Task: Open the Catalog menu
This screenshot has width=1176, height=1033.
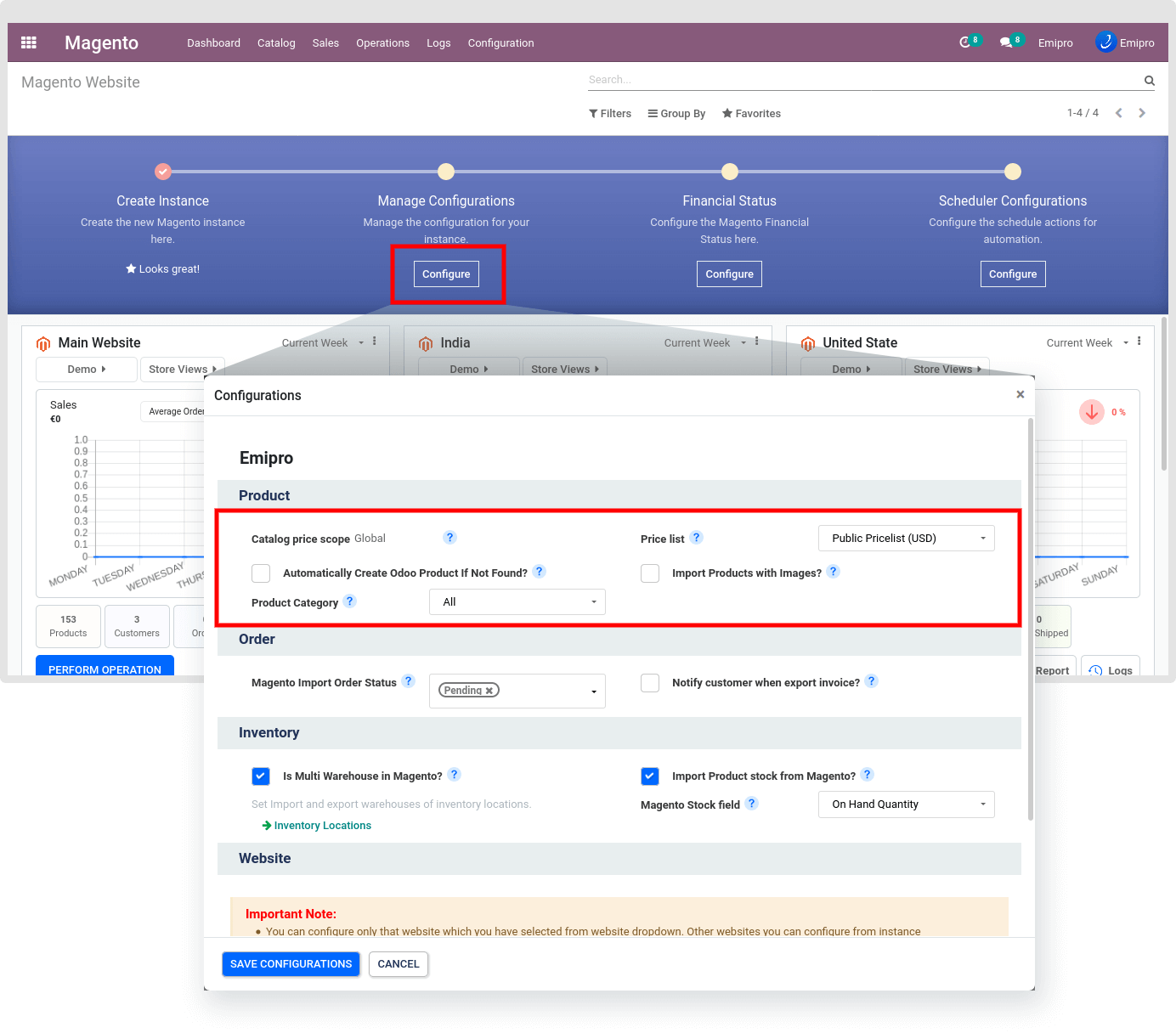Action: pyautogui.click(x=276, y=43)
